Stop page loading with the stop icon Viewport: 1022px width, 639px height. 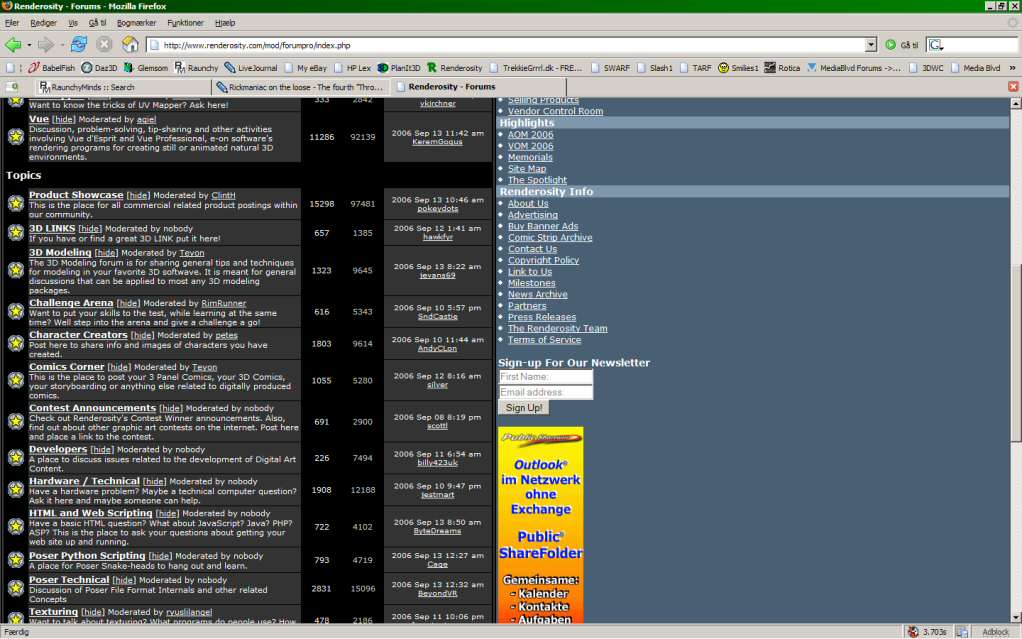coord(104,45)
